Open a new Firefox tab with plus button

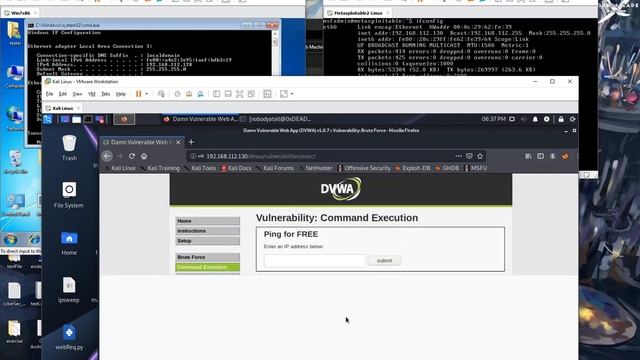(x=191, y=142)
